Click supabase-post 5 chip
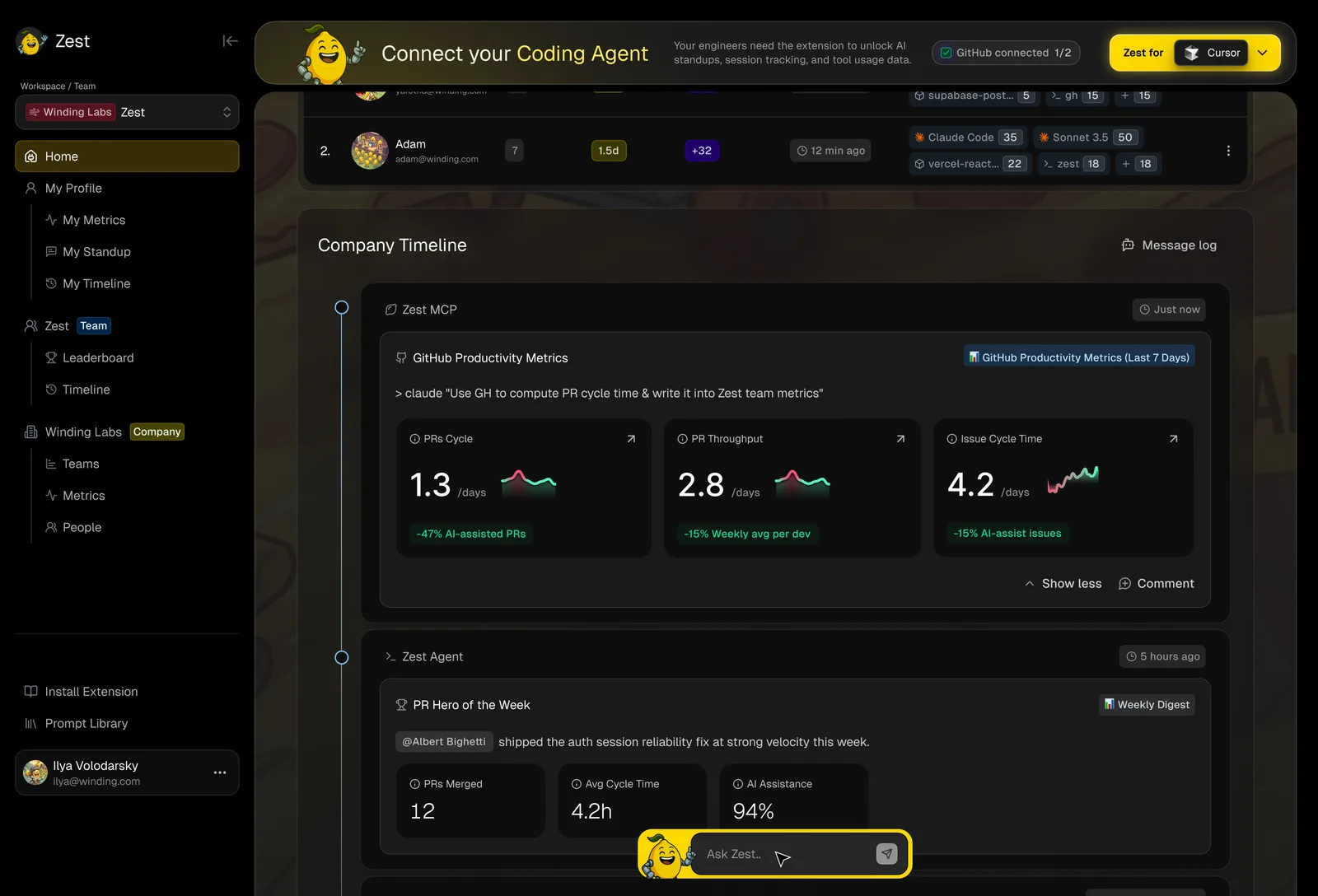Viewport: 1318px width, 896px height. [x=973, y=96]
